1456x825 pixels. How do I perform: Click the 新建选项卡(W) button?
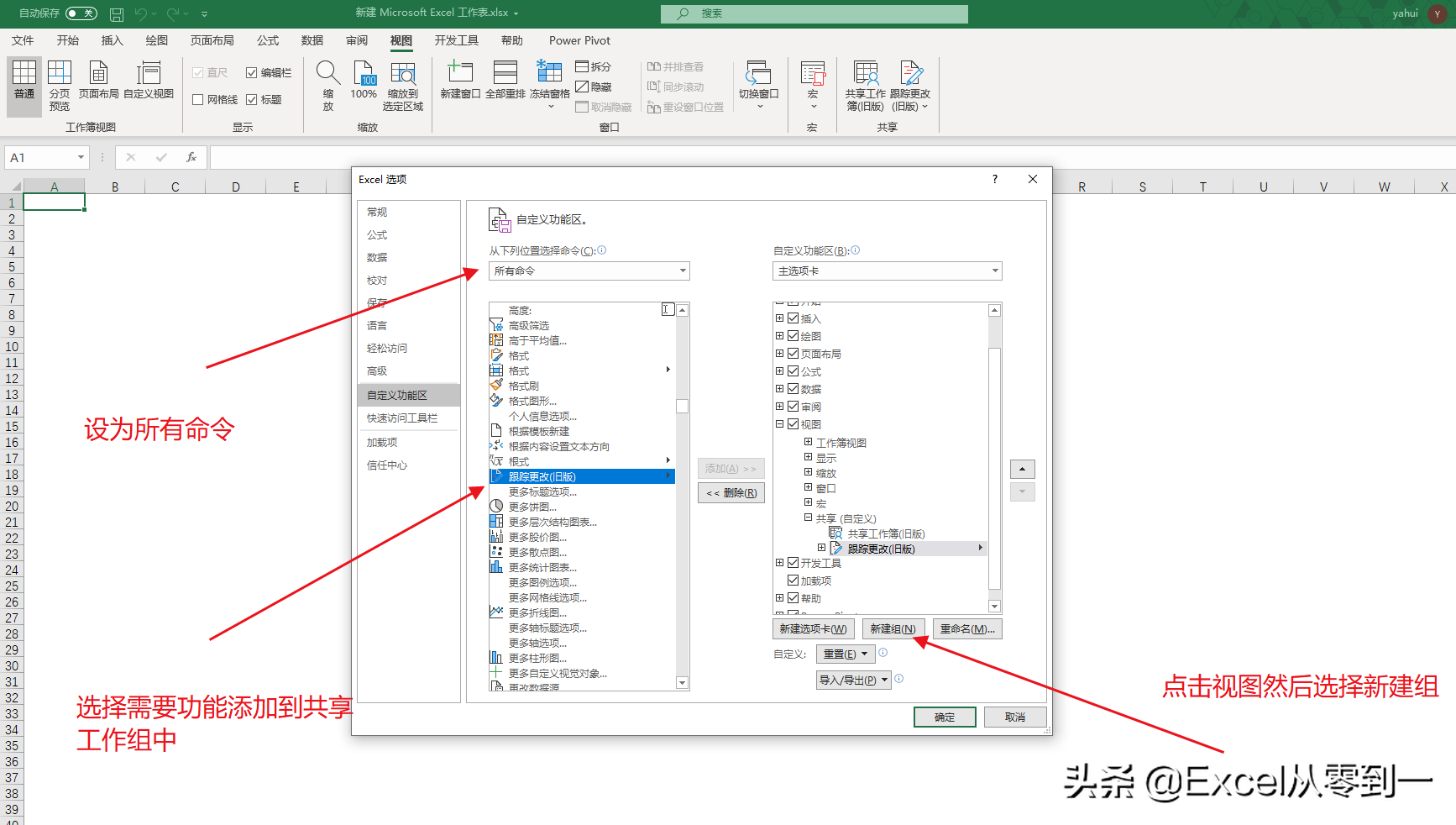pos(813,628)
